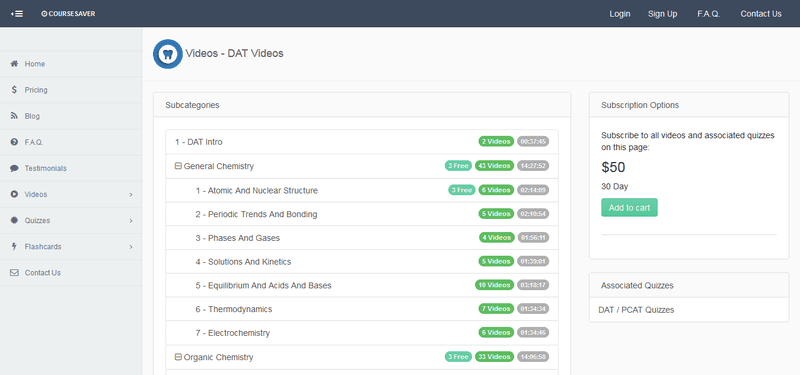Click the sidebar Contact Us envelope icon
The width and height of the screenshot is (800, 375).
14,273
